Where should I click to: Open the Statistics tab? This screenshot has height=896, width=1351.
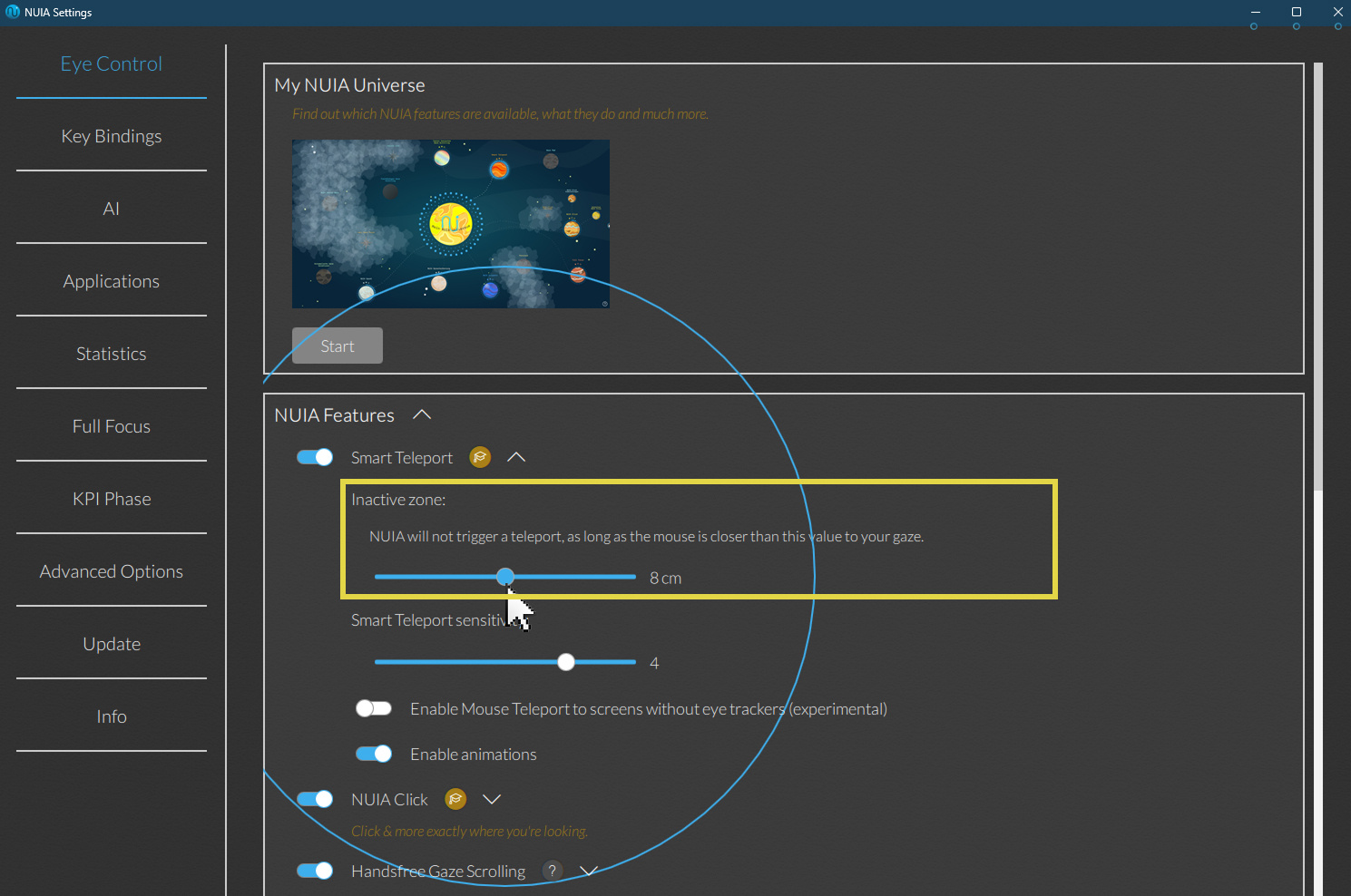pyautogui.click(x=112, y=354)
